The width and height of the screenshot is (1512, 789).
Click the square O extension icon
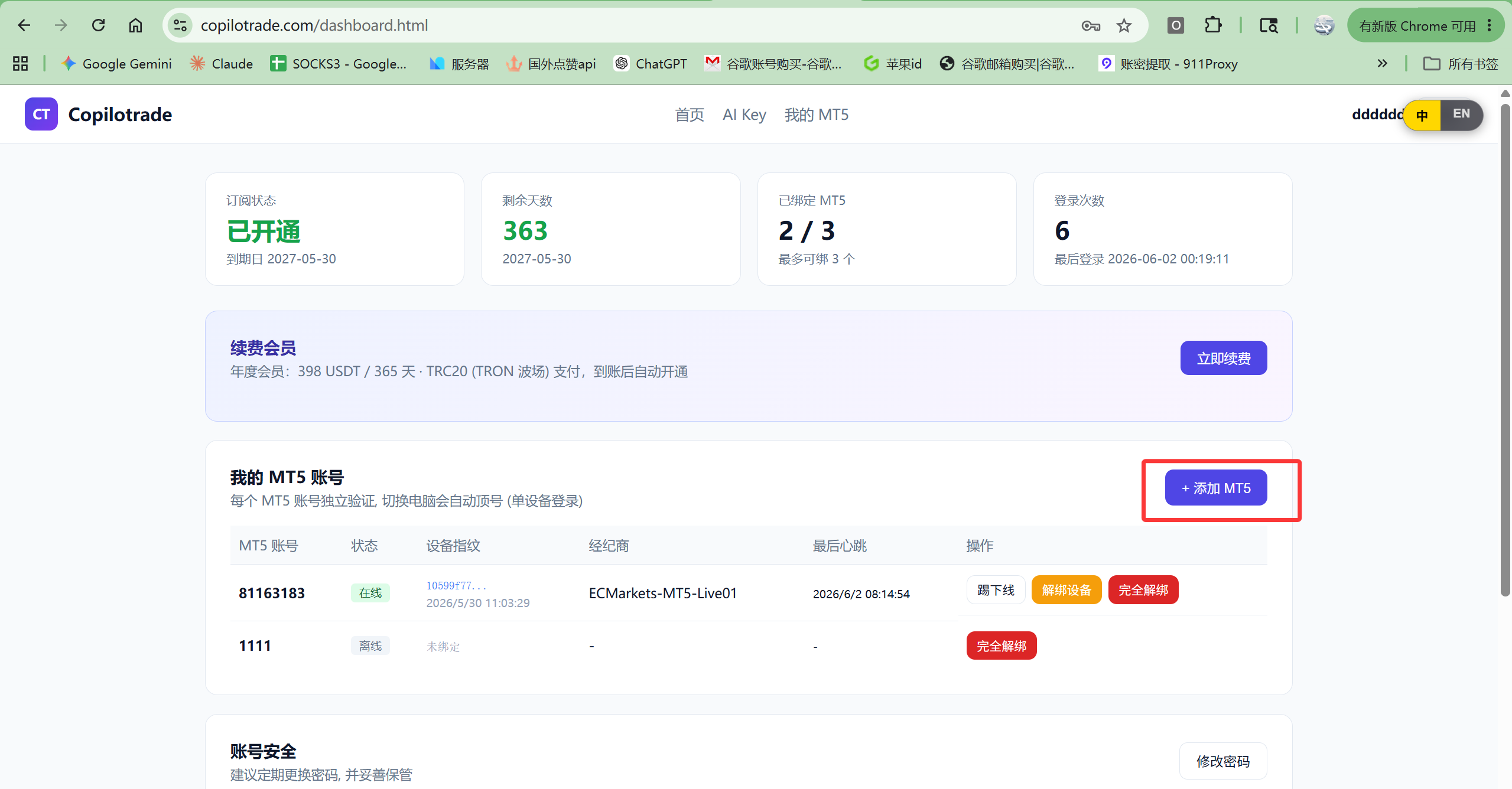(x=1176, y=25)
